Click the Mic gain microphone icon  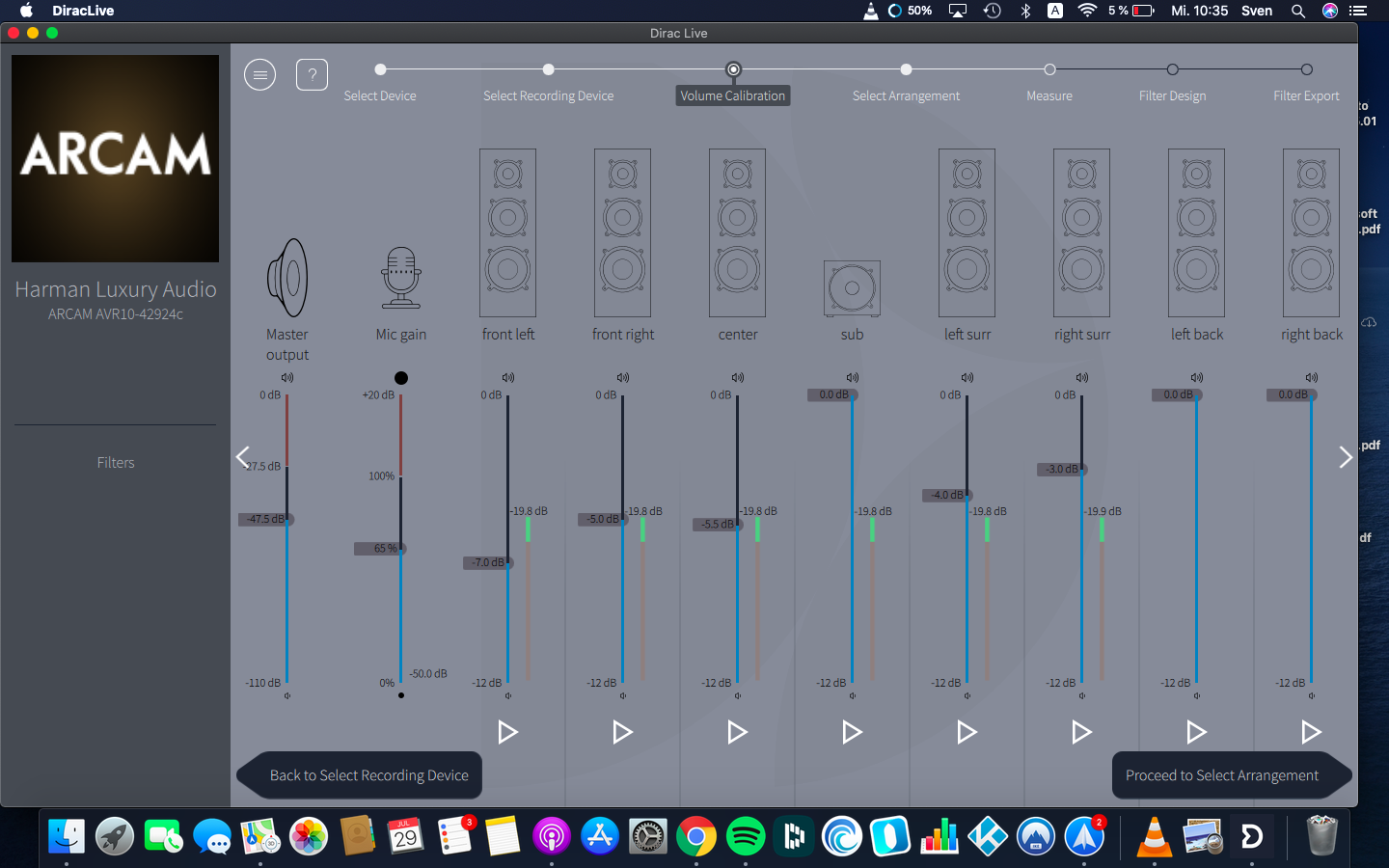[x=400, y=278]
